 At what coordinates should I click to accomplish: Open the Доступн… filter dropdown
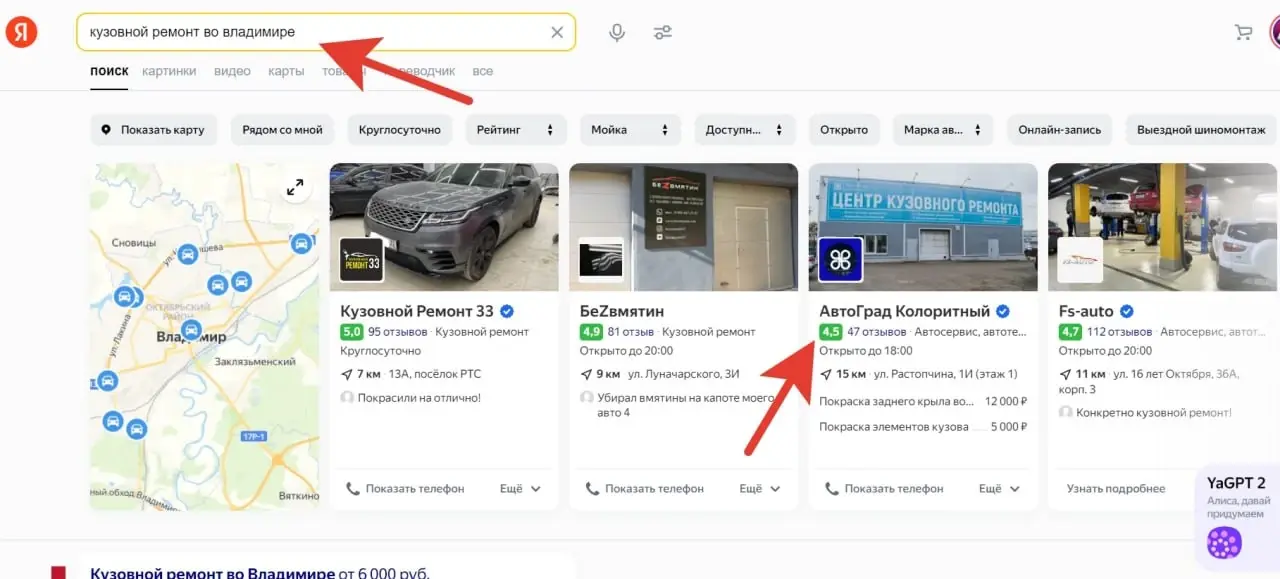point(744,130)
